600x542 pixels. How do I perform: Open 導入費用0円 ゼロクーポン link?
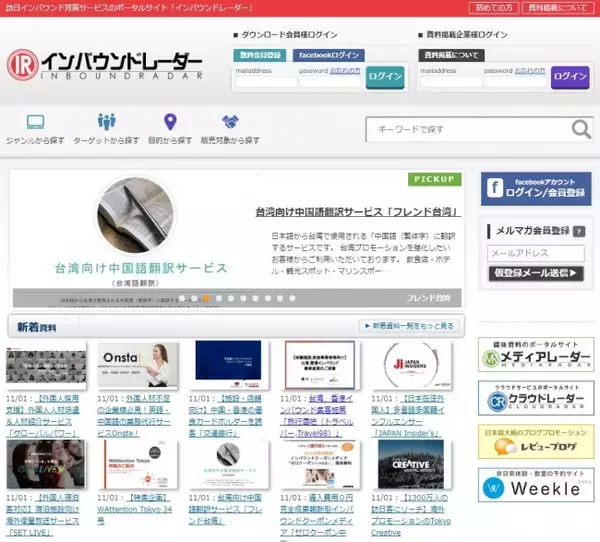click(317, 517)
